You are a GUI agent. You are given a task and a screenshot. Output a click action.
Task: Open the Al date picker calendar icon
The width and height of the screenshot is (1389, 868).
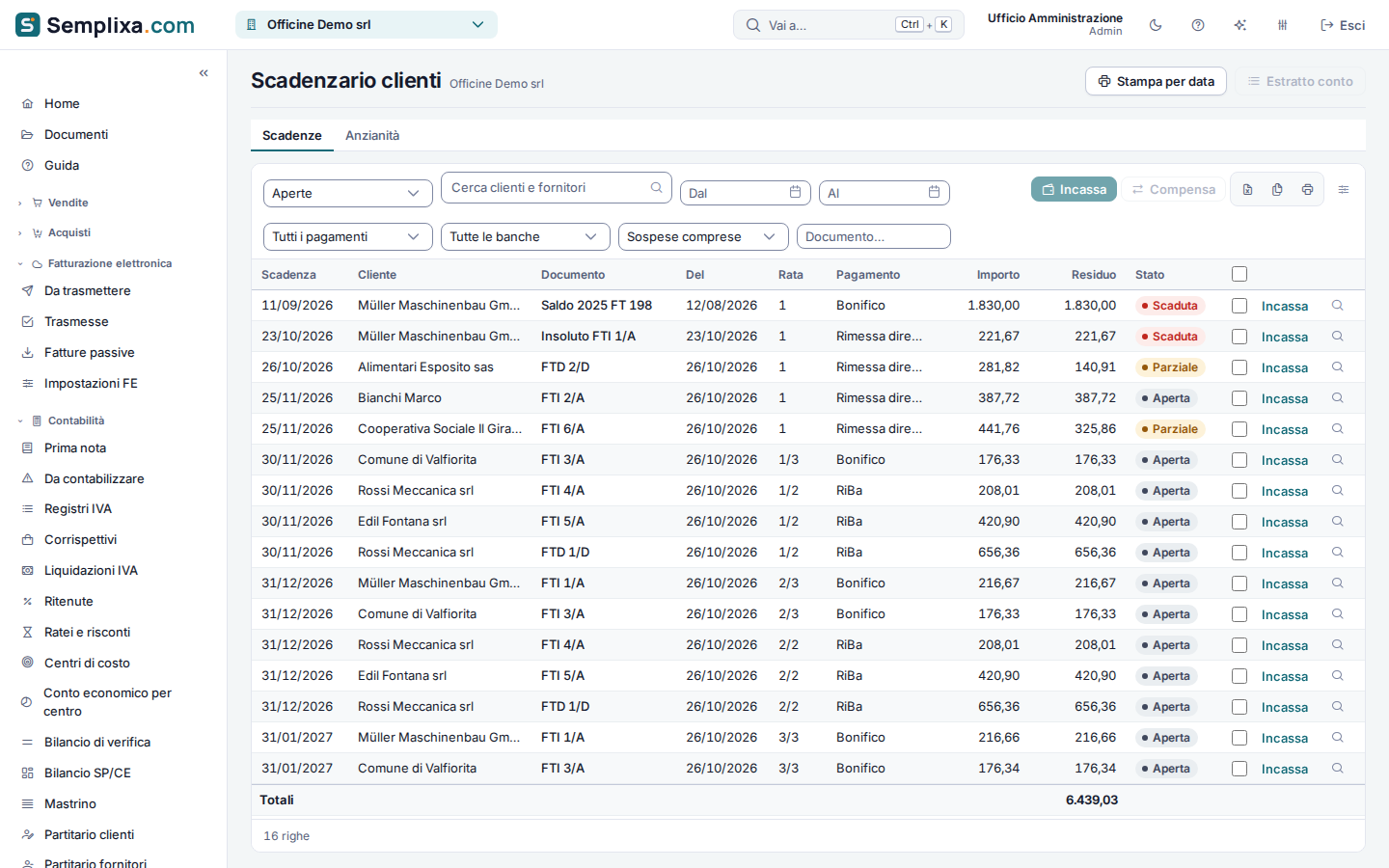934,193
